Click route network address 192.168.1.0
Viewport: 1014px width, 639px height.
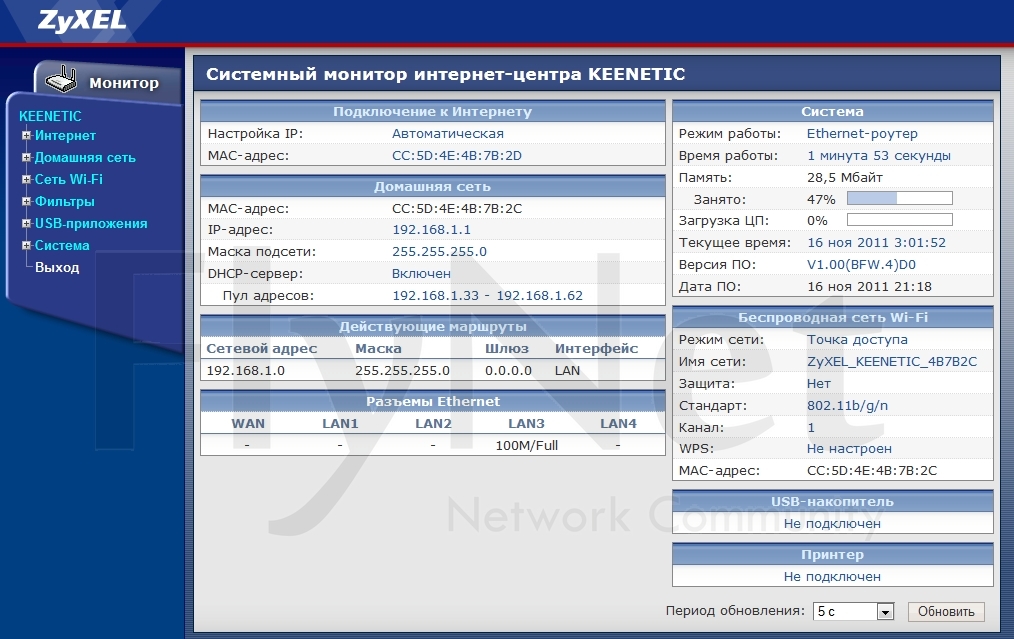tap(246, 371)
